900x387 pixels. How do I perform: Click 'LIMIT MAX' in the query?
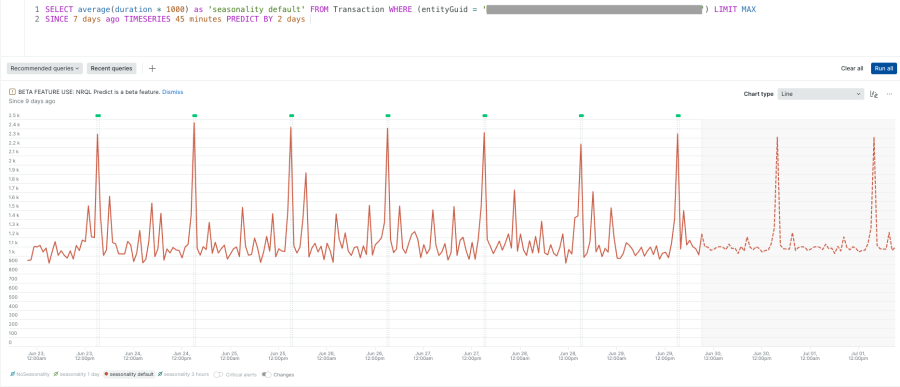click(x=735, y=10)
